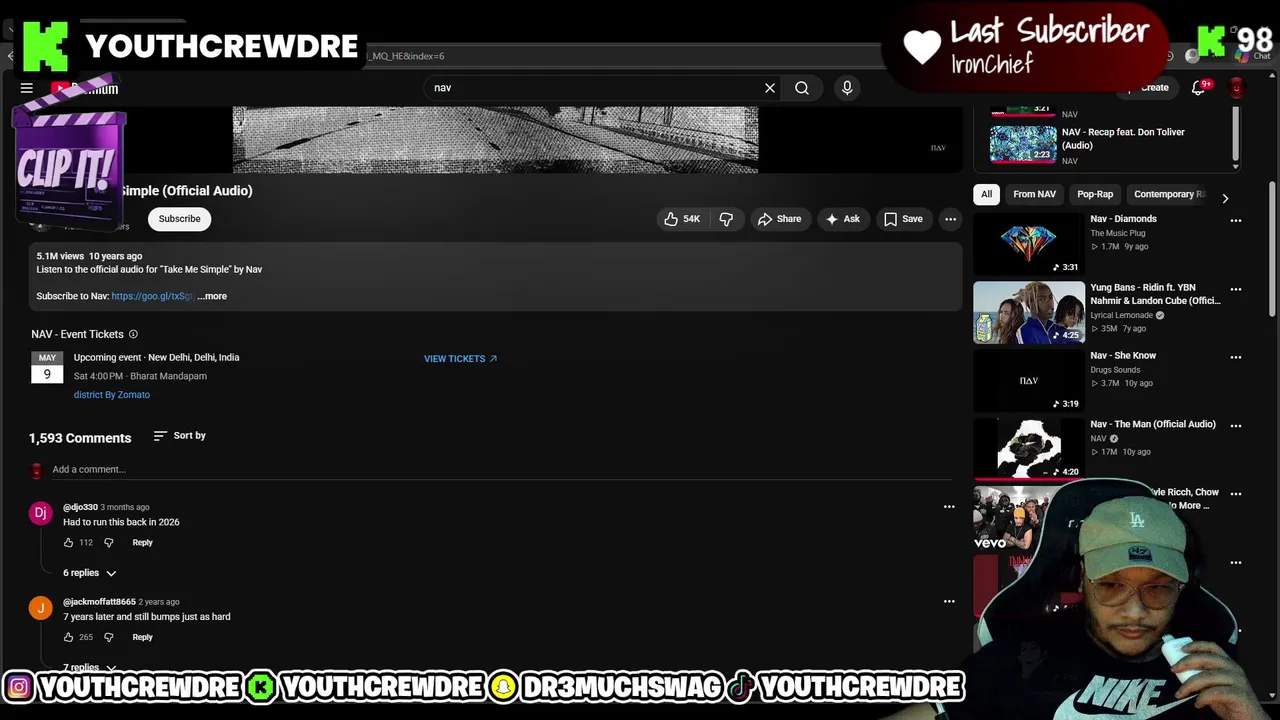
Task: Reply to @jackmoffatt8665's comment
Action: click(142, 637)
